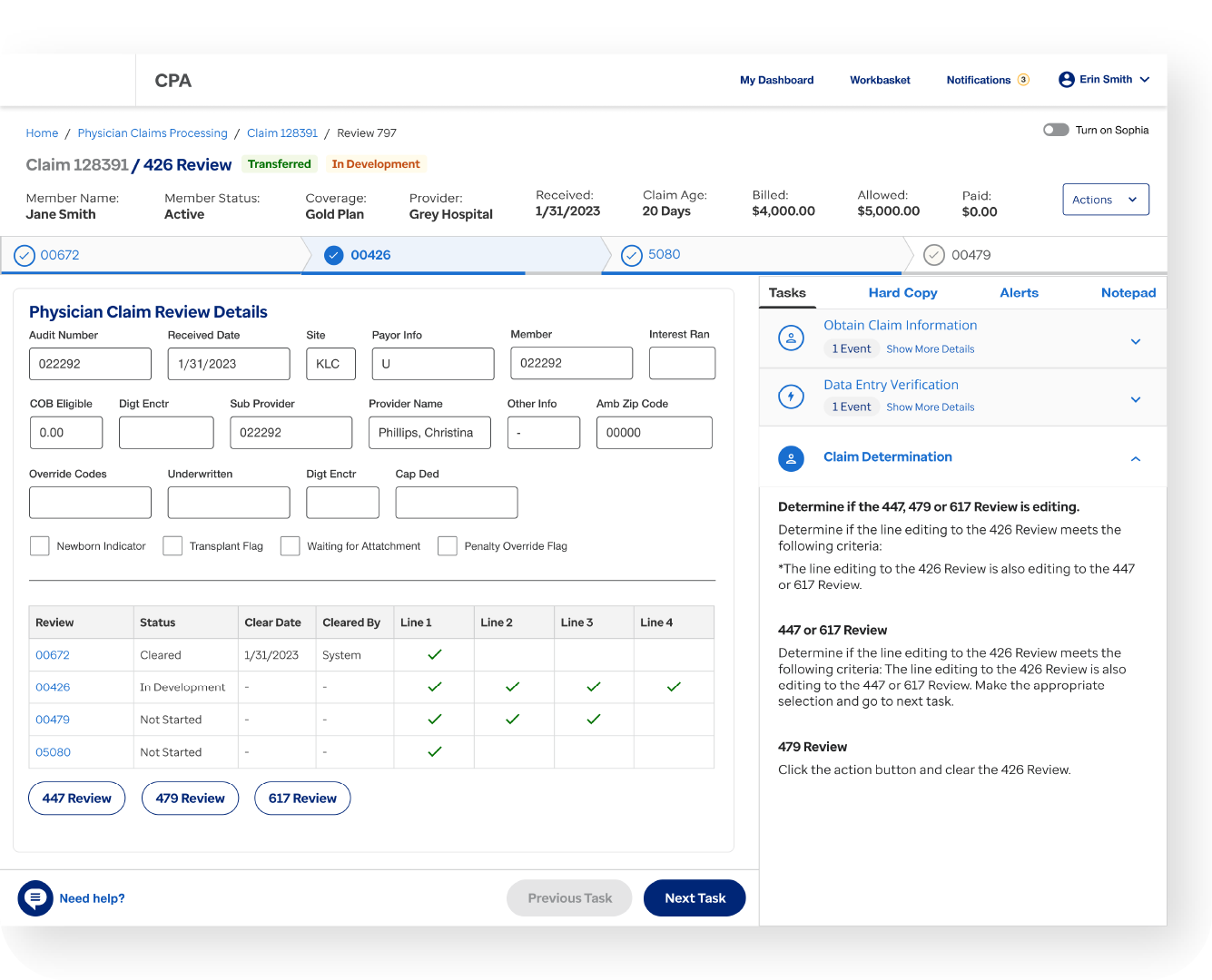Click the Line 4 checkmark in row 00426
Image resolution: width=1212 pixels, height=980 pixels.
coord(674,687)
